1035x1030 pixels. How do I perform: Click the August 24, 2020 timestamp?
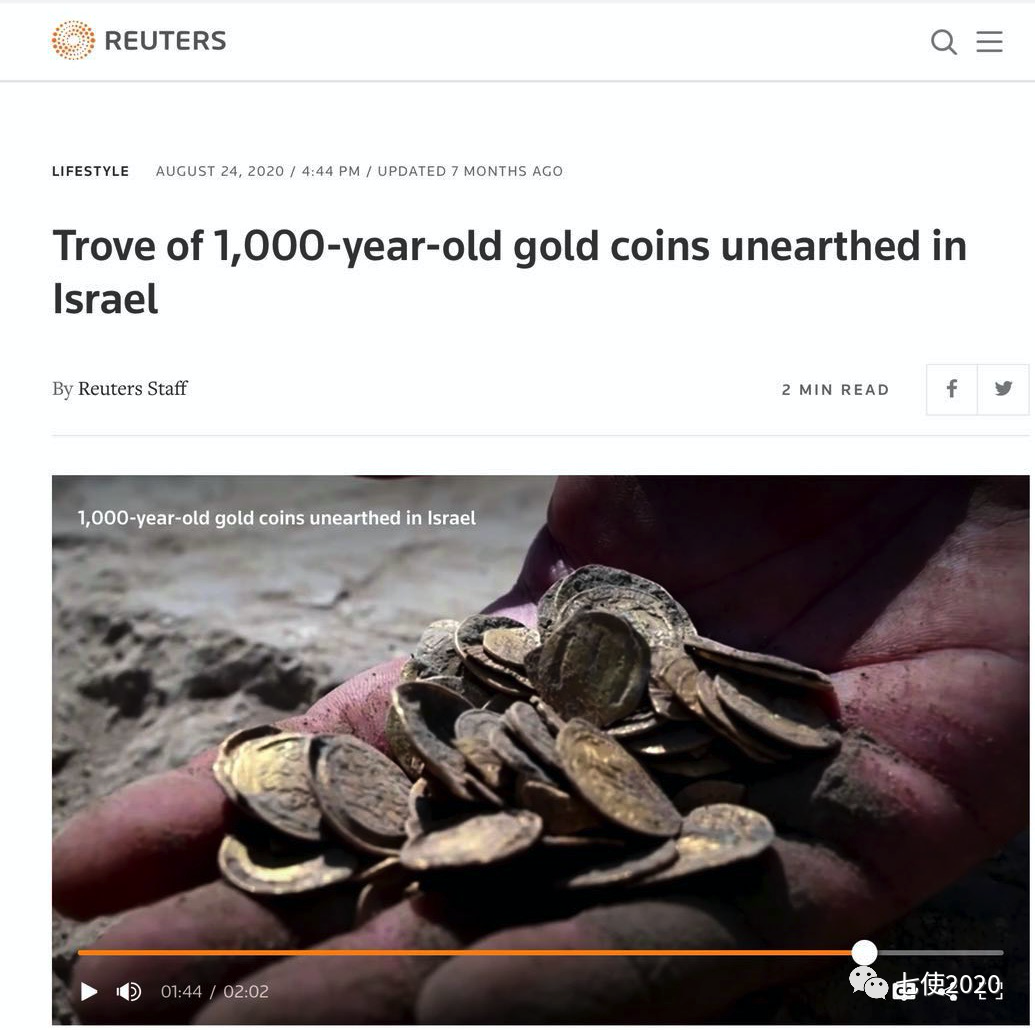[x=220, y=171]
